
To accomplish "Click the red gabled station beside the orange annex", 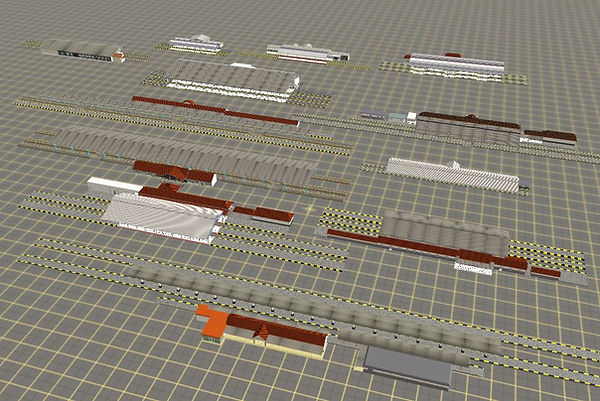I will (x=276, y=335).
